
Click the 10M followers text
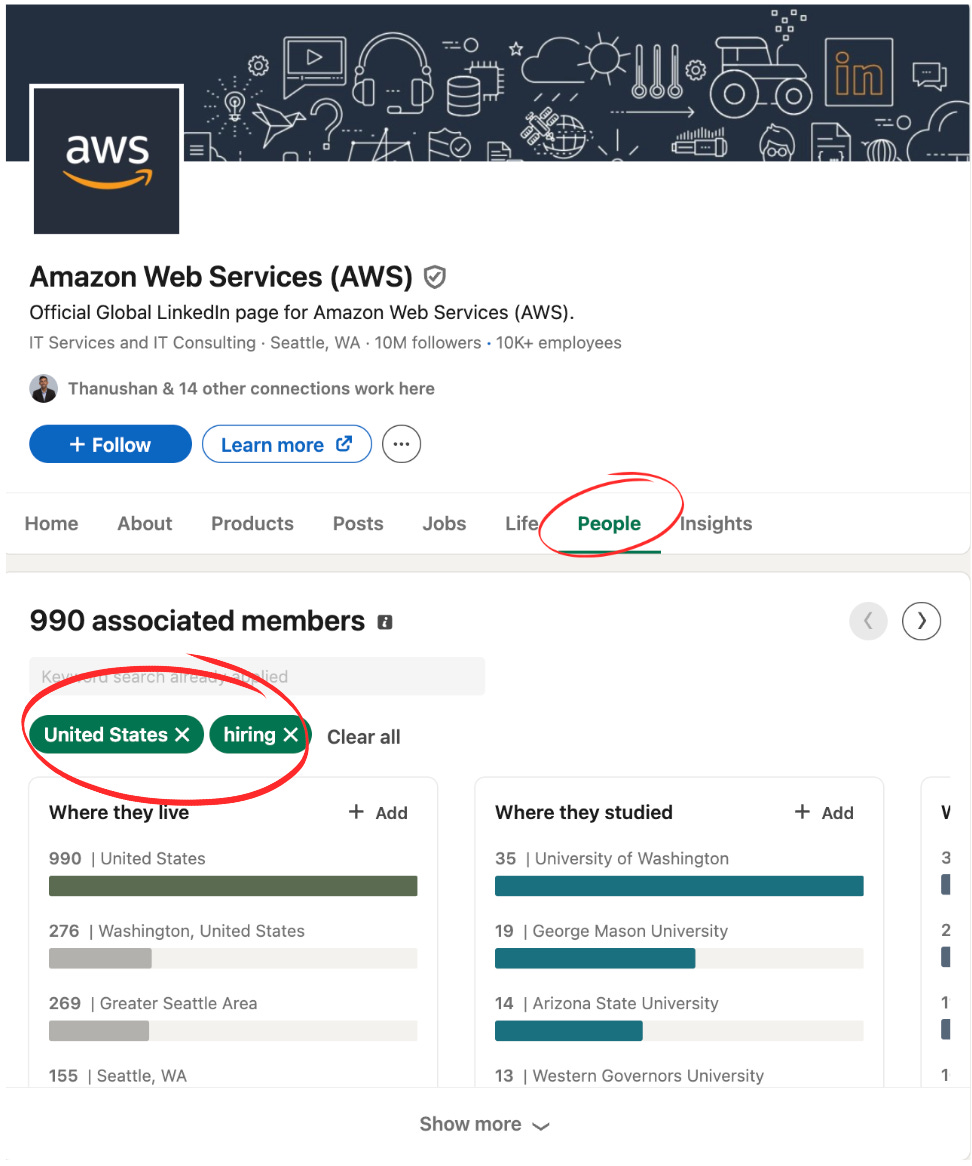tap(428, 344)
